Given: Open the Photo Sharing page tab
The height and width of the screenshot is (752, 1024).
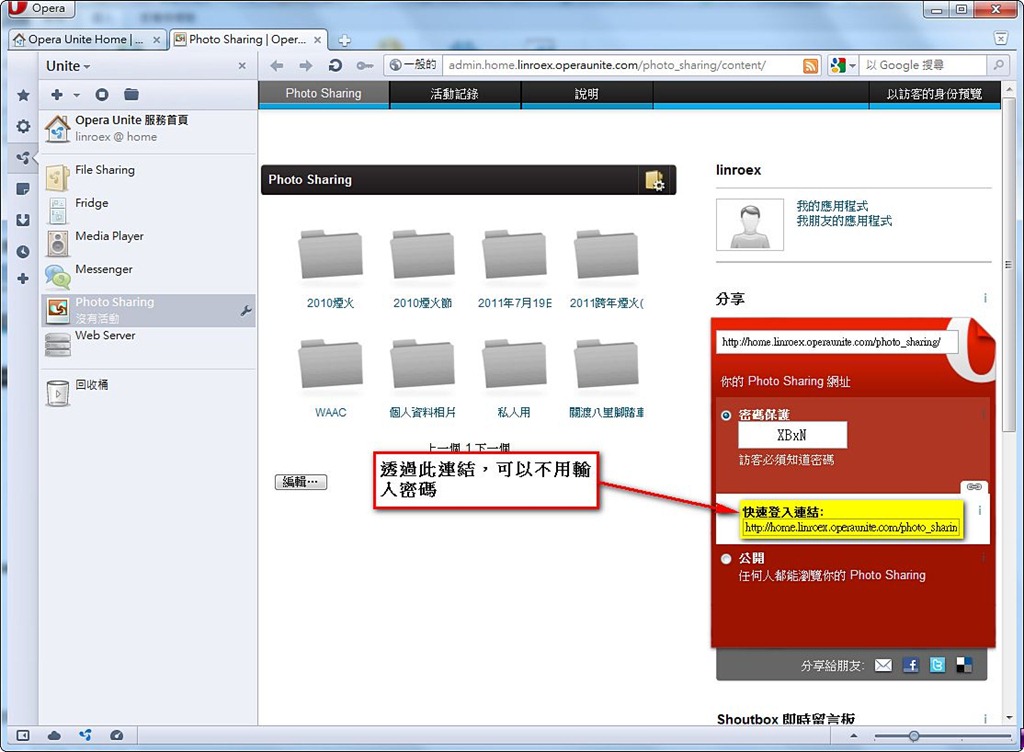Looking at the screenshot, I should [323, 93].
